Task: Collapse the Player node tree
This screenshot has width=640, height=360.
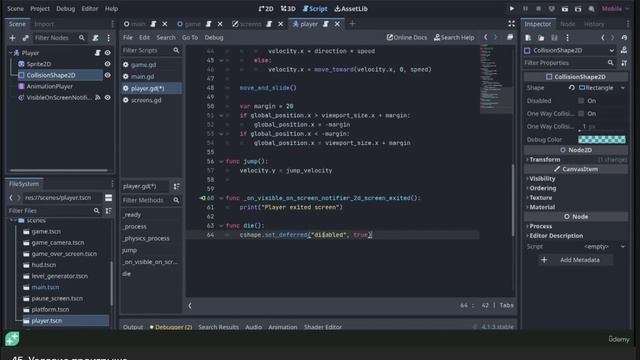Action: (11, 53)
